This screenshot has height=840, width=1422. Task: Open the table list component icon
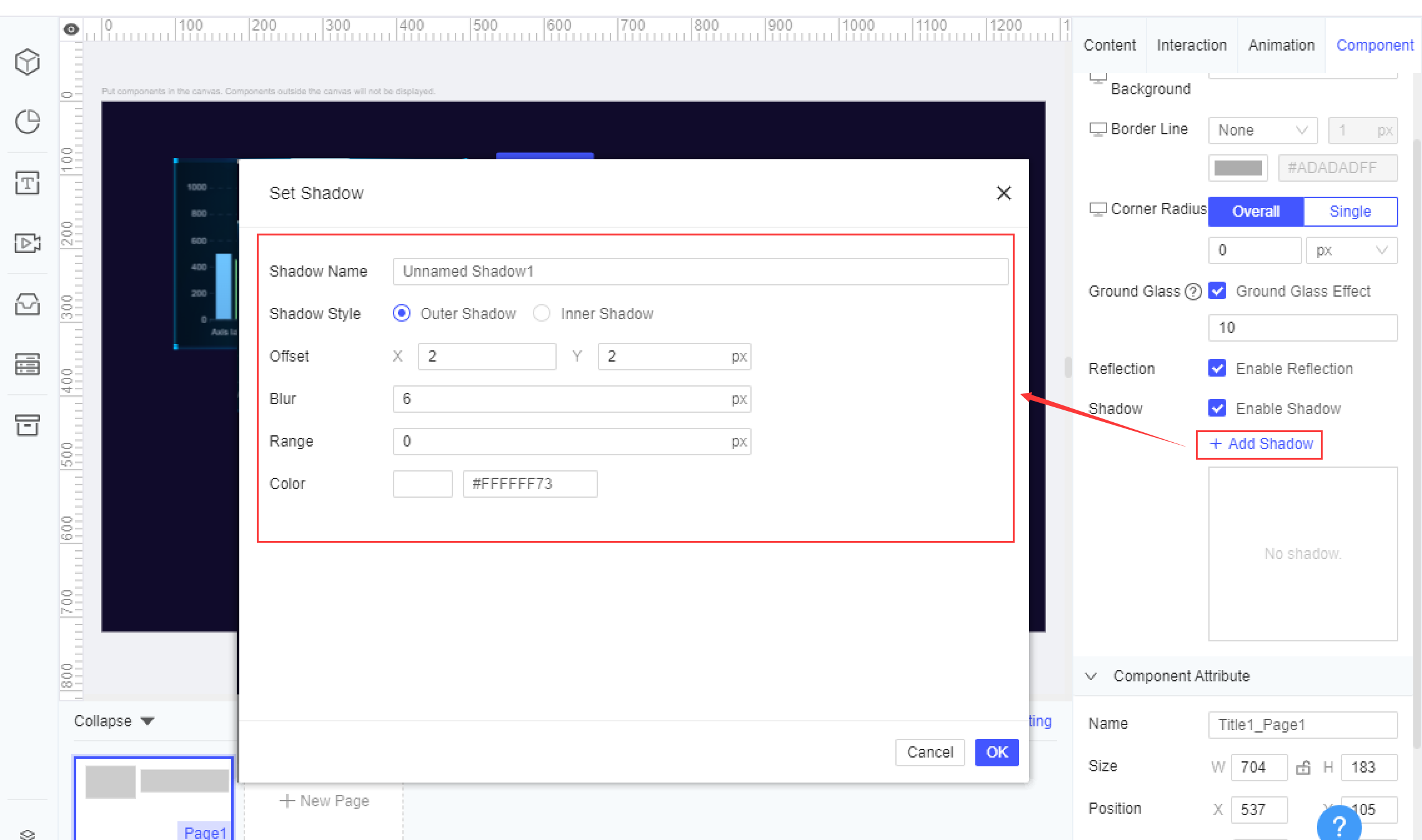tap(27, 363)
